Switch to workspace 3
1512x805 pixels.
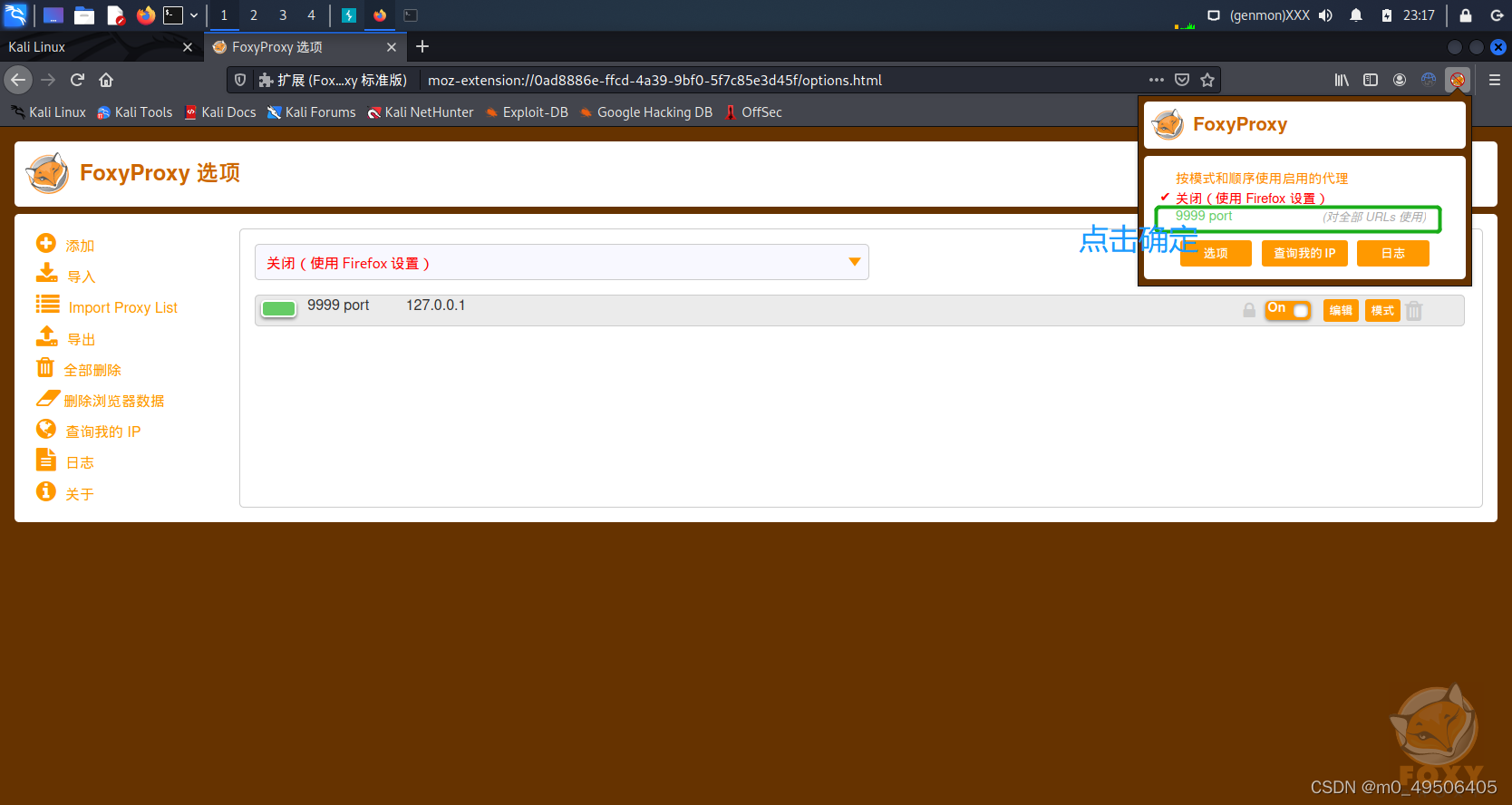tap(283, 15)
